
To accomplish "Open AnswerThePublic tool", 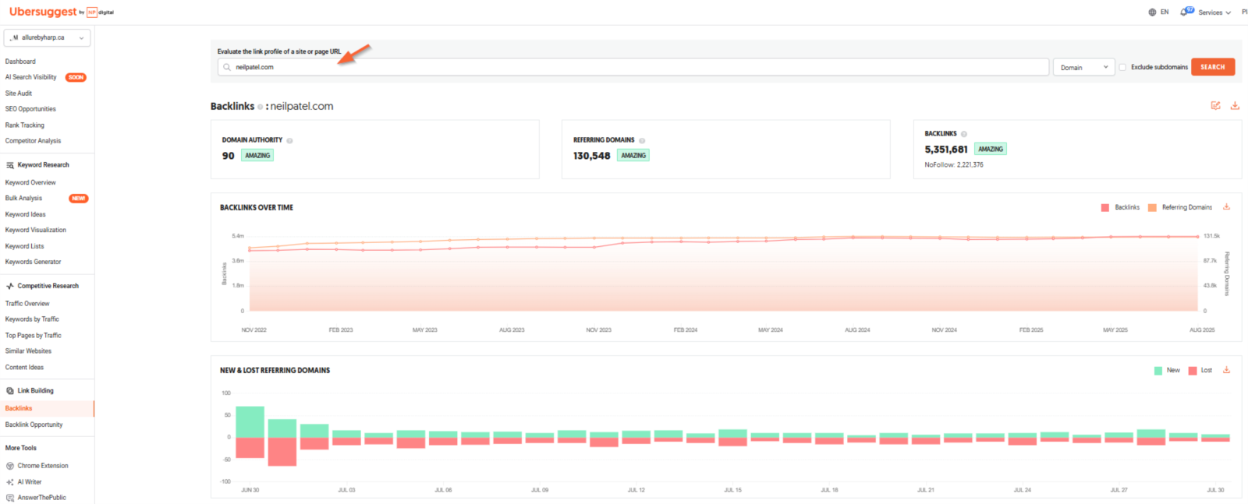I will [41, 497].
